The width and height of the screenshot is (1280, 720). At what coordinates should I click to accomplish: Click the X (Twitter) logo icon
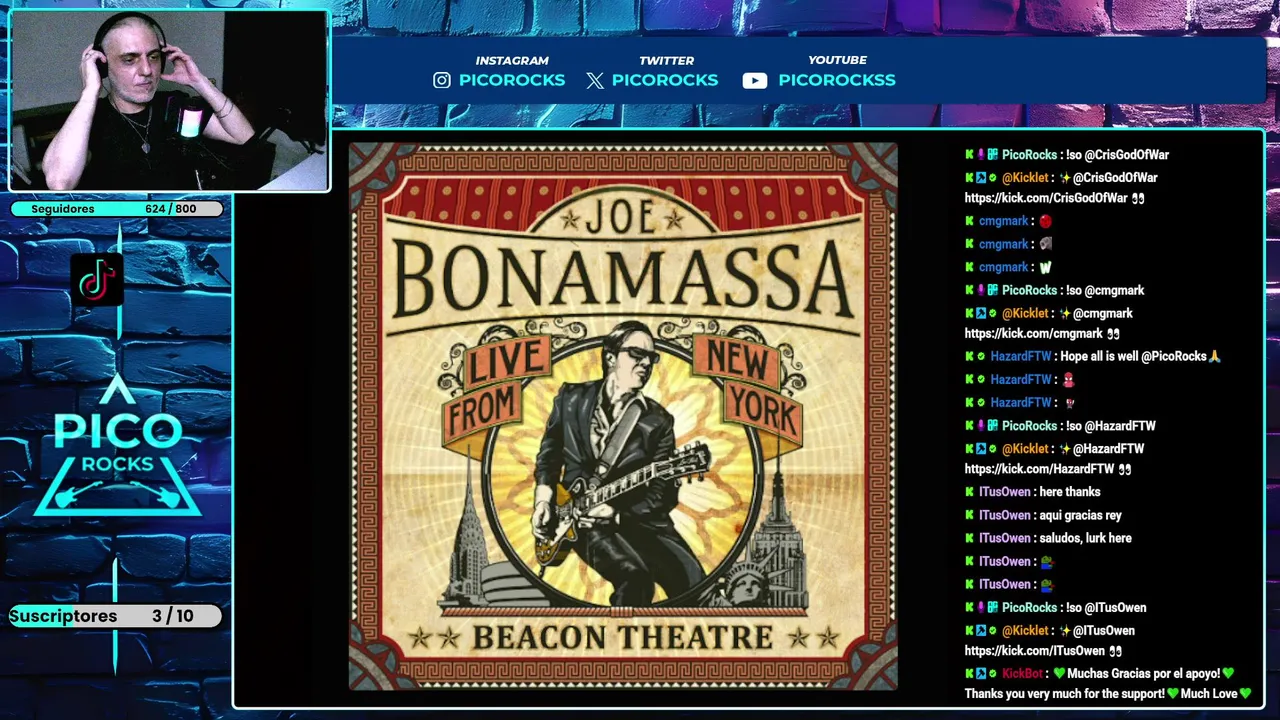[x=595, y=80]
